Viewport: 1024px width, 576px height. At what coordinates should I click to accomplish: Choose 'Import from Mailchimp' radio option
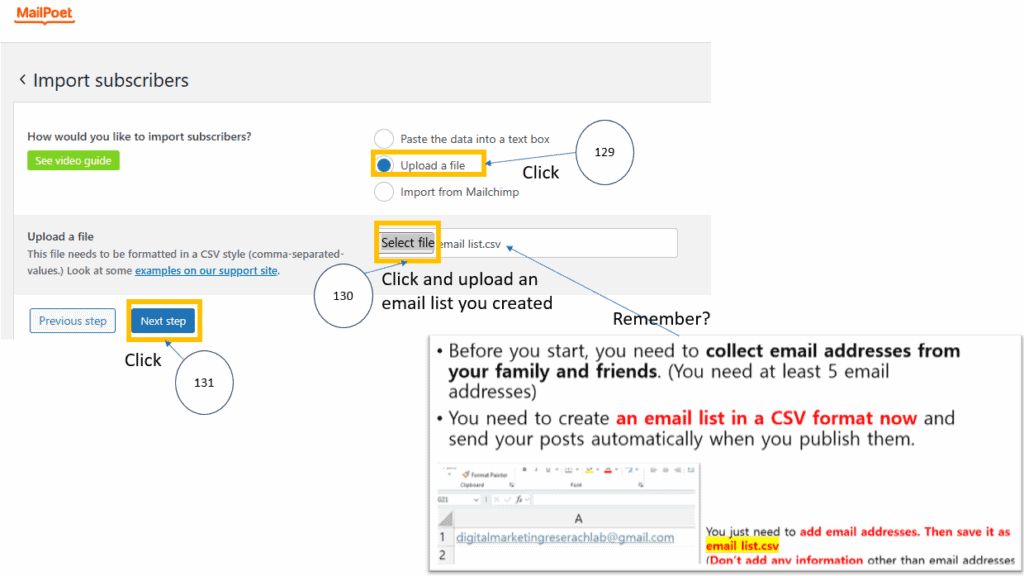(384, 191)
